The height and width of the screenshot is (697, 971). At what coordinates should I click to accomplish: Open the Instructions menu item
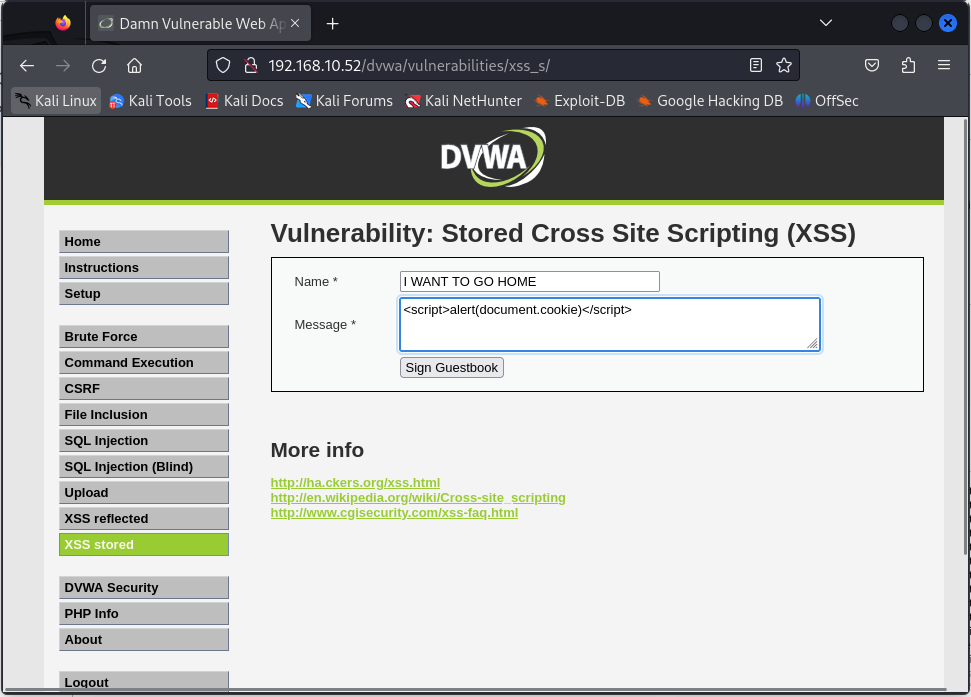(x=144, y=267)
